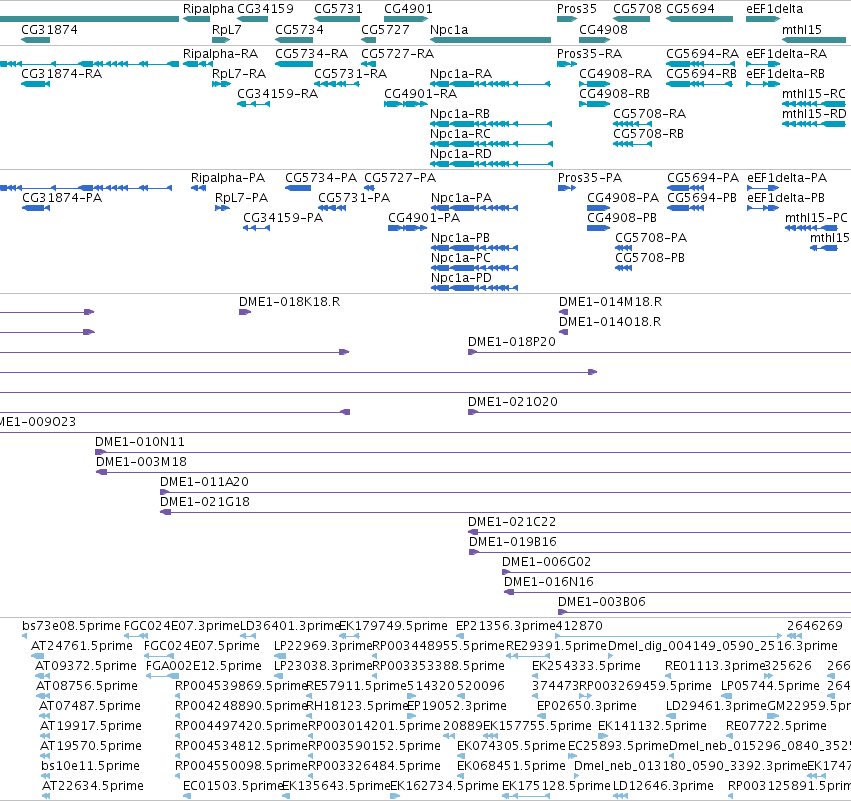Open the Ripalpha-PA protein label
This screenshot has height=801, width=851.
click(x=227, y=178)
